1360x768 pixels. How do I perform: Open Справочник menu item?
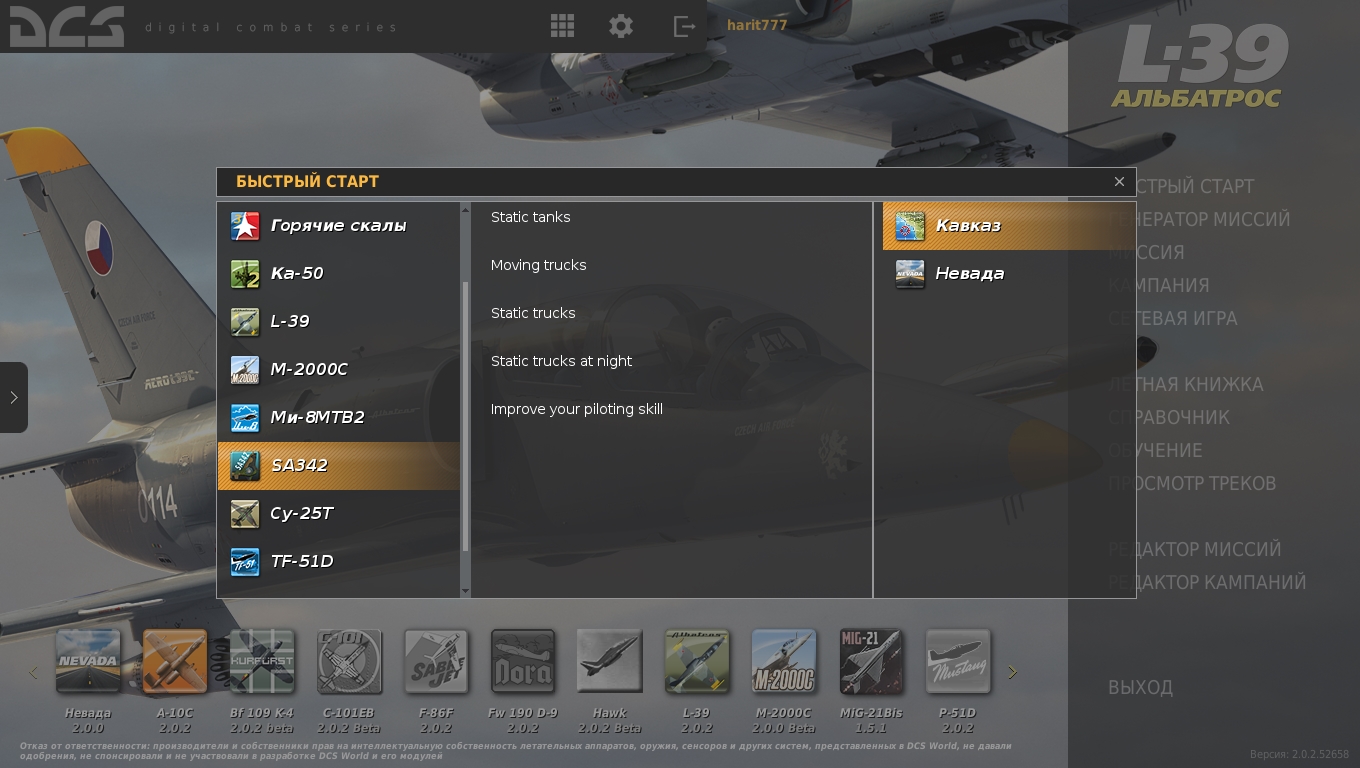[1169, 417]
